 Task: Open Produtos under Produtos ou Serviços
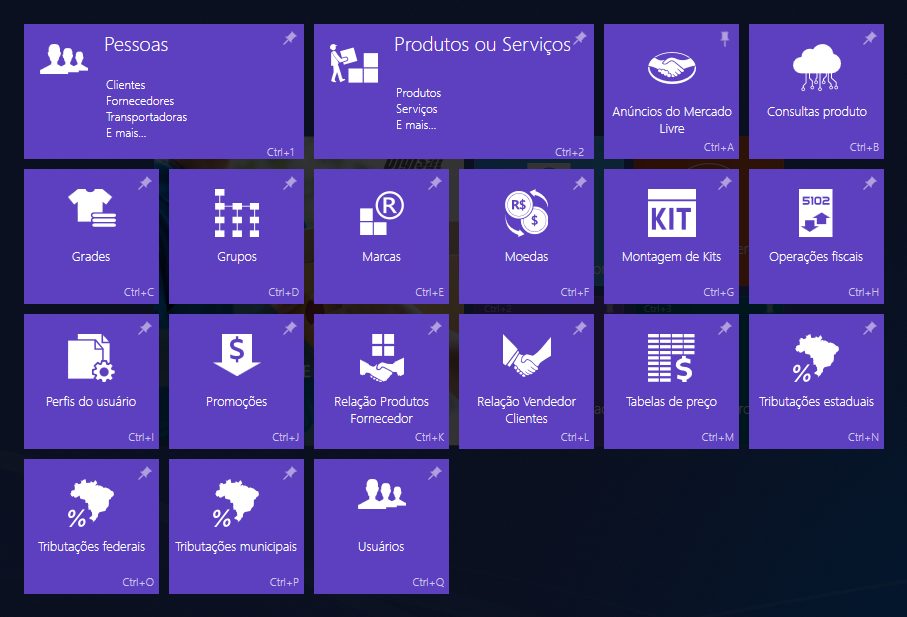pos(418,93)
